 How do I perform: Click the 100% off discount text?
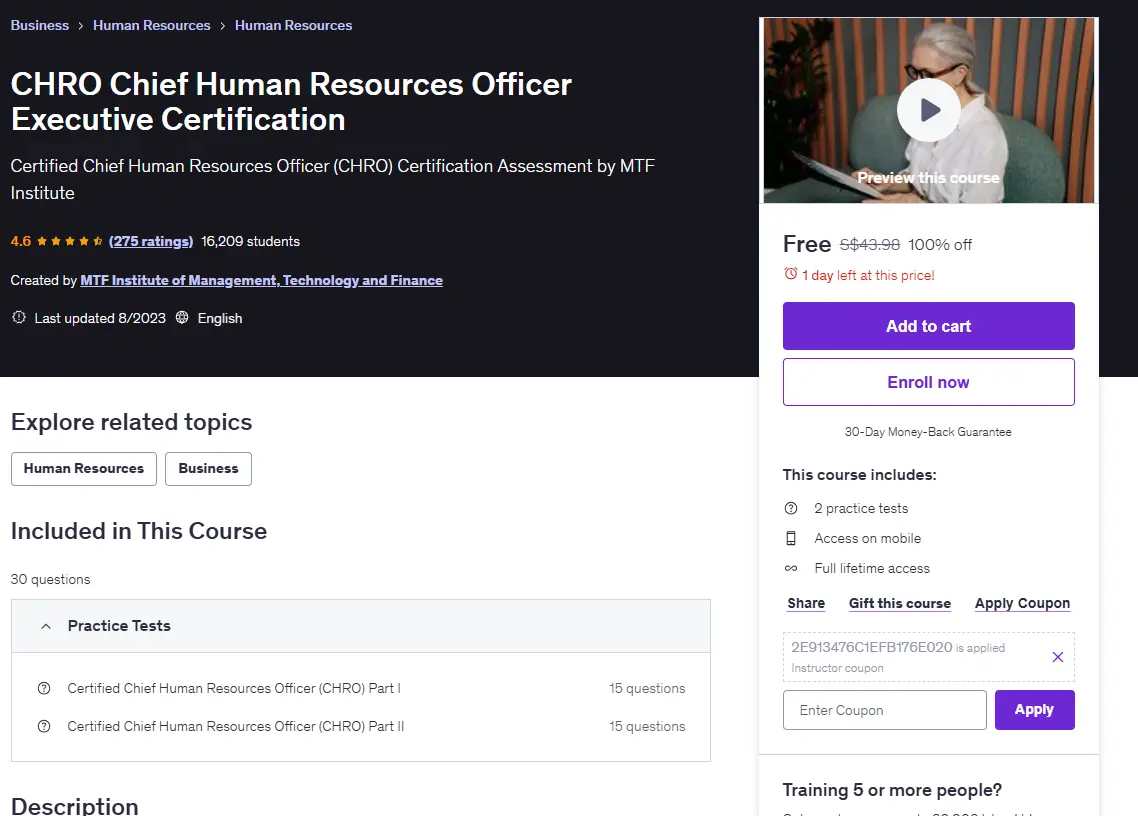(x=940, y=245)
